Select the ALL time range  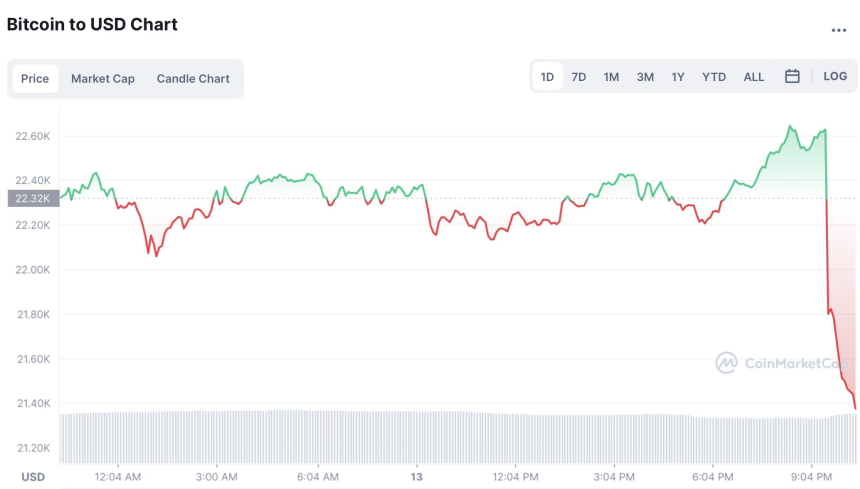click(x=754, y=77)
